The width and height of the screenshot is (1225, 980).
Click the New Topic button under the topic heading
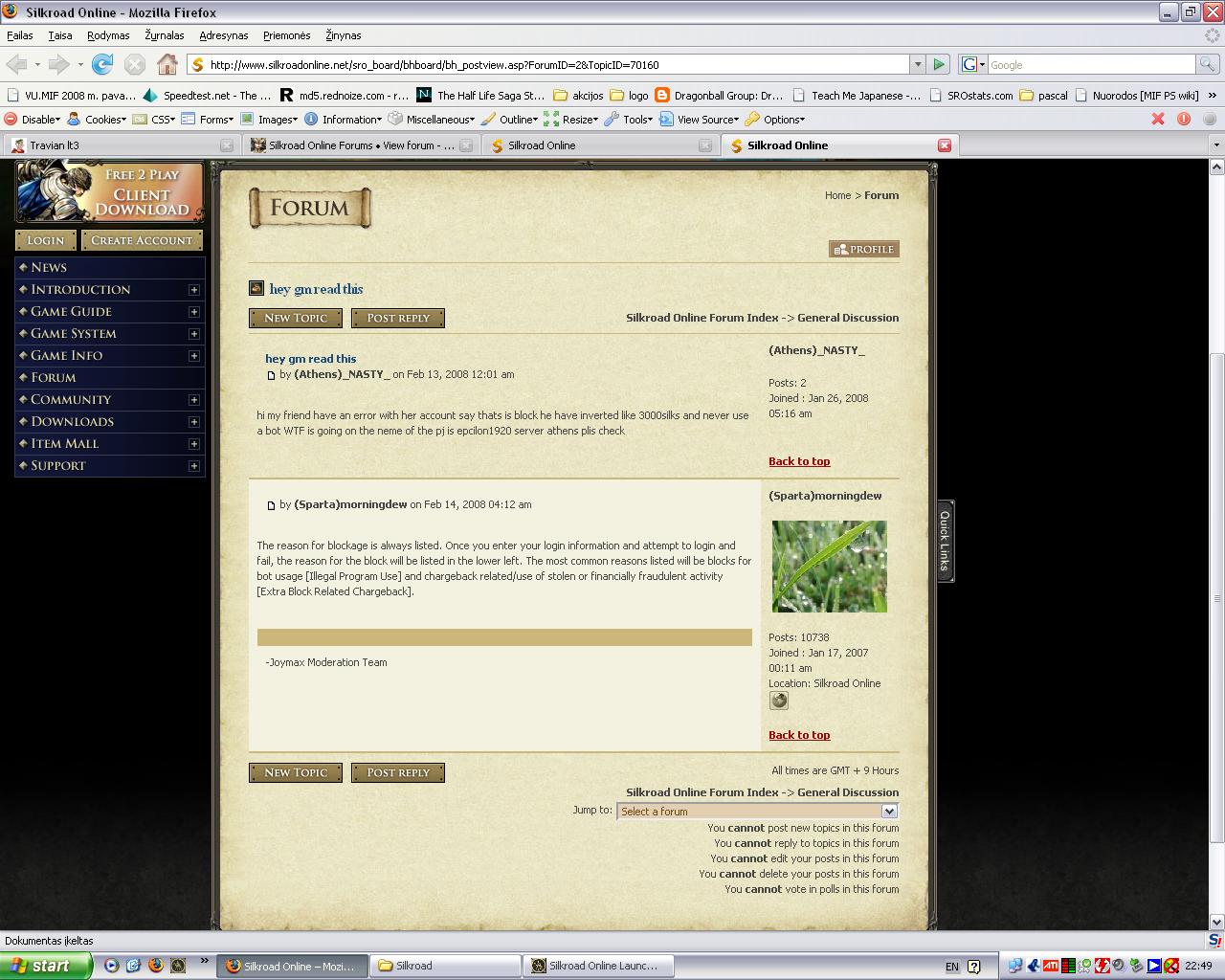point(296,318)
